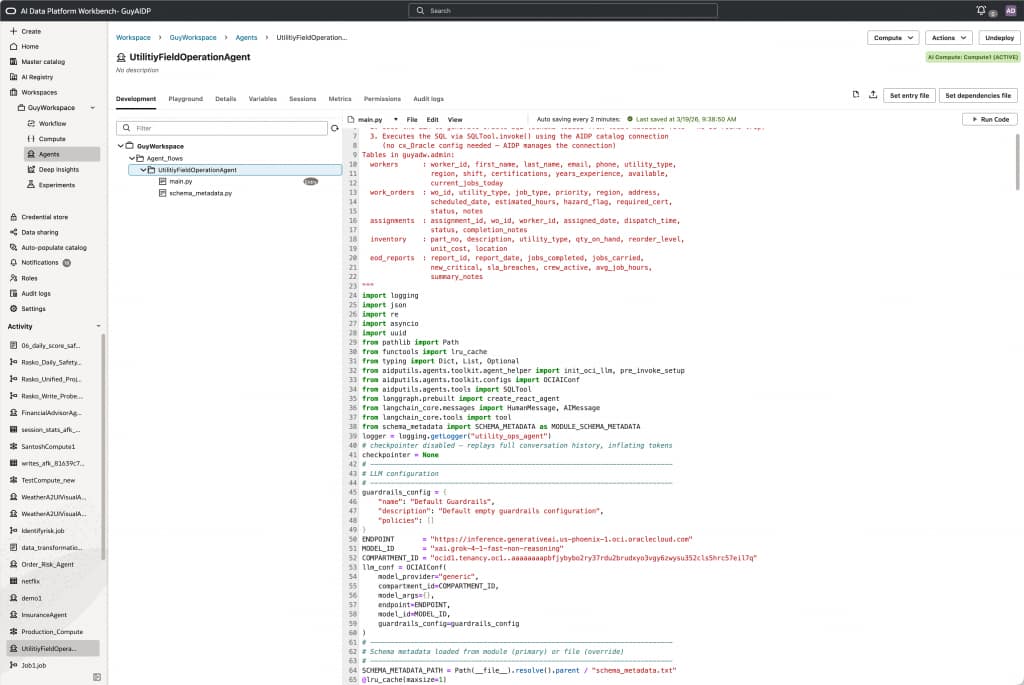
Task: Open FinancialAdvisorAg... in Activity list
Action: pyautogui.click(x=46, y=413)
